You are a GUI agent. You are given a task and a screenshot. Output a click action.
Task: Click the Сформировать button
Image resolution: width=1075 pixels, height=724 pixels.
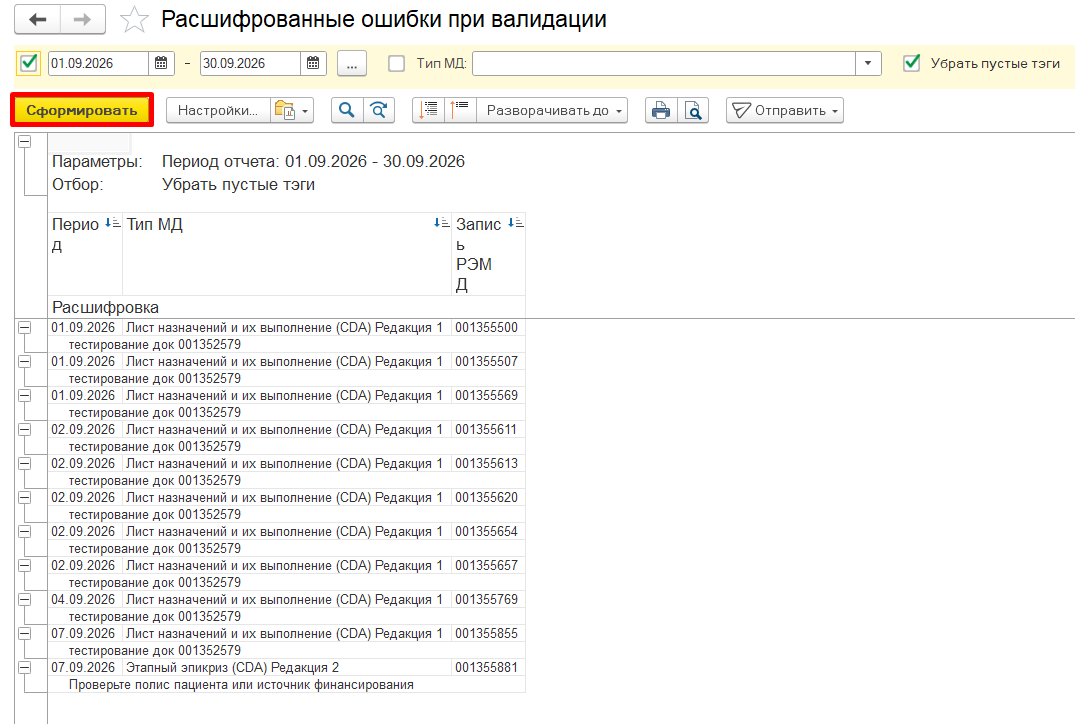[82, 110]
